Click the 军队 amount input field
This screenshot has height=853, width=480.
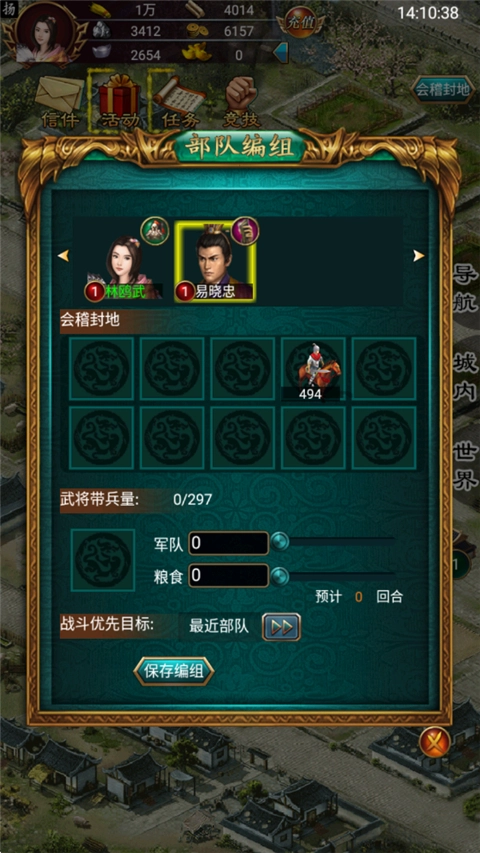point(229,543)
